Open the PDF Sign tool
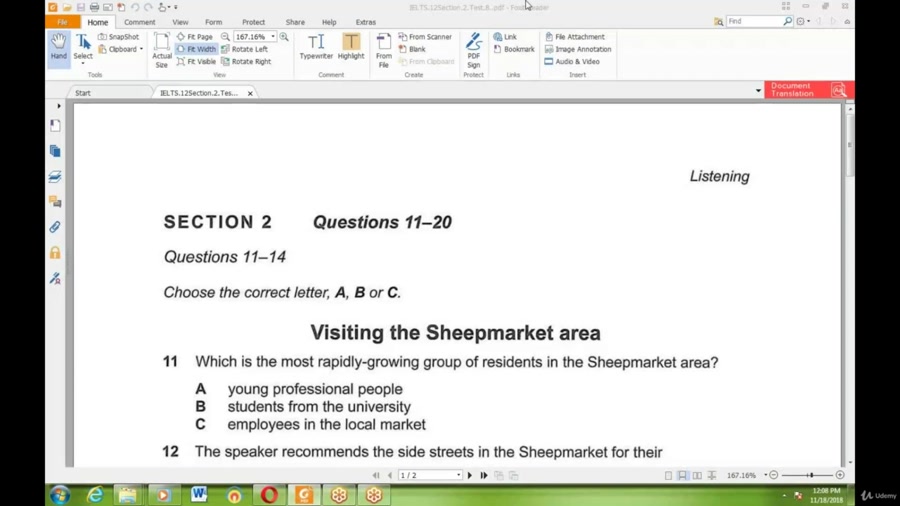 473,50
